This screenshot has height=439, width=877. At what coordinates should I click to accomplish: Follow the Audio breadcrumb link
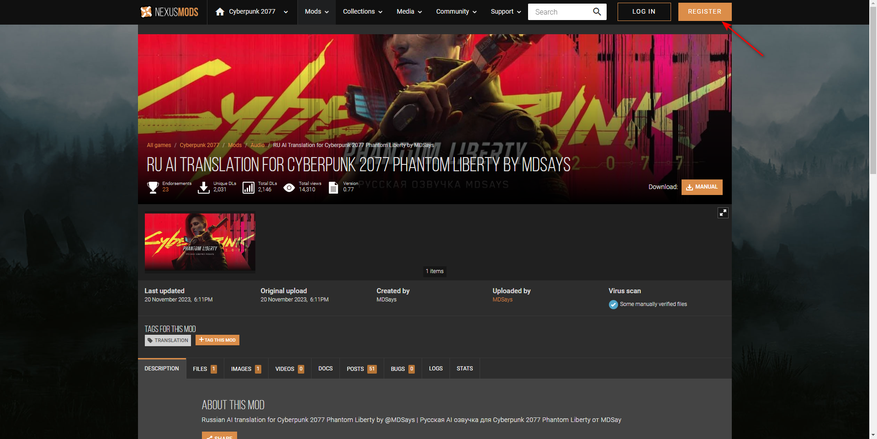point(257,145)
